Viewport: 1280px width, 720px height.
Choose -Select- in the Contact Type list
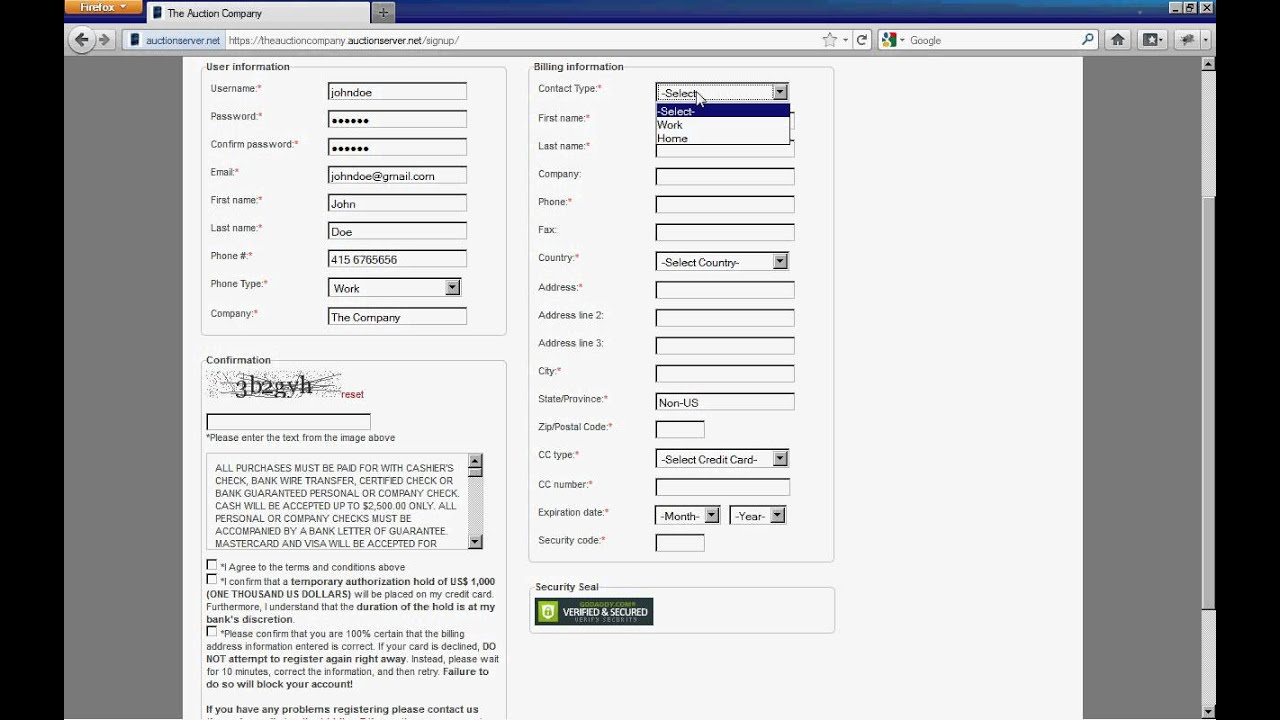(722, 111)
